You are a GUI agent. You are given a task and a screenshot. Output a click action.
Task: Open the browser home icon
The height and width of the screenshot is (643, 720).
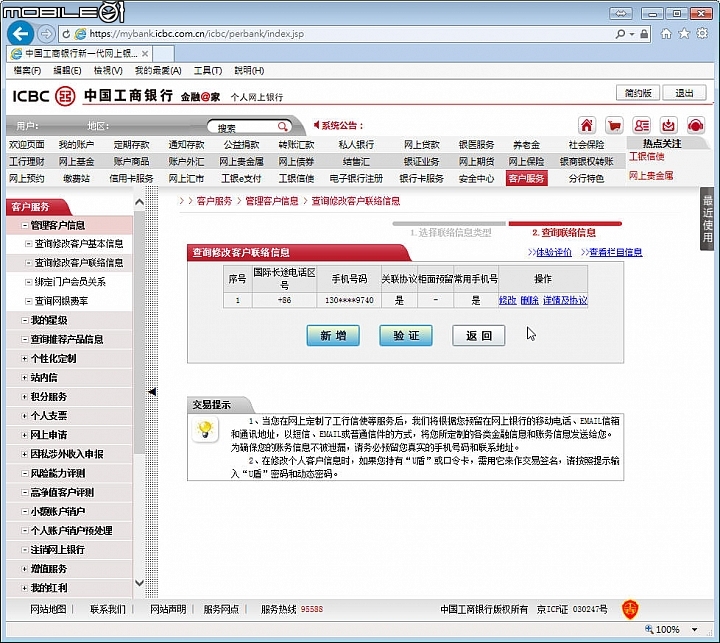point(666,34)
